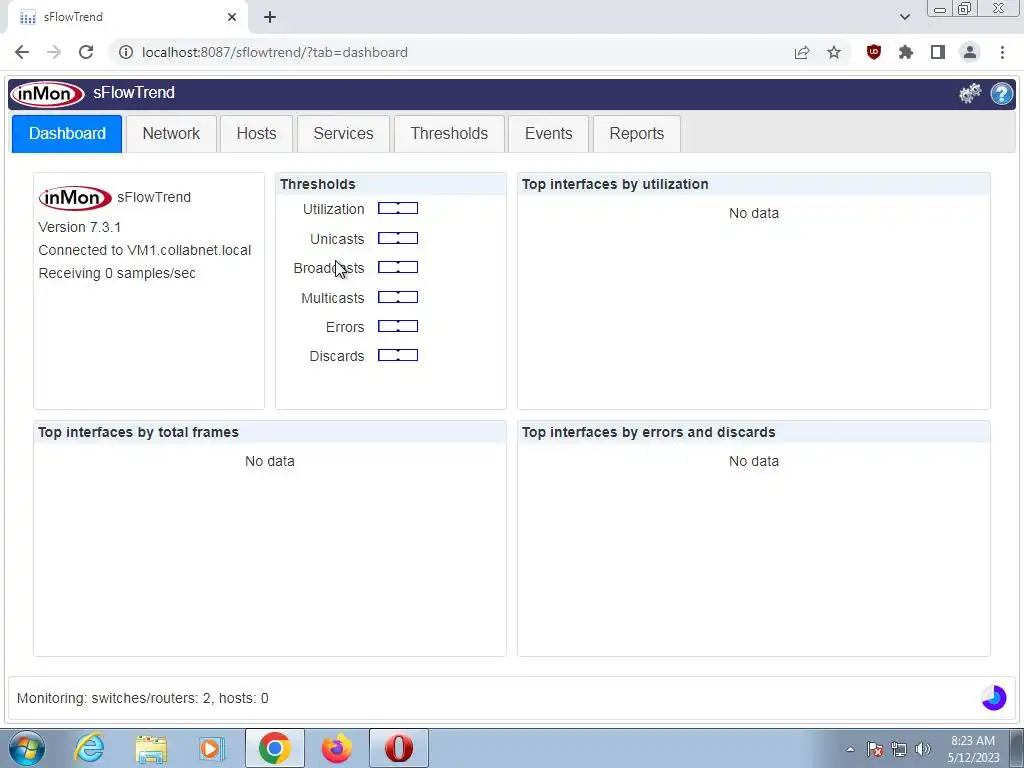View site information icon in address bar
Viewport: 1024px width, 768px height.
125,52
